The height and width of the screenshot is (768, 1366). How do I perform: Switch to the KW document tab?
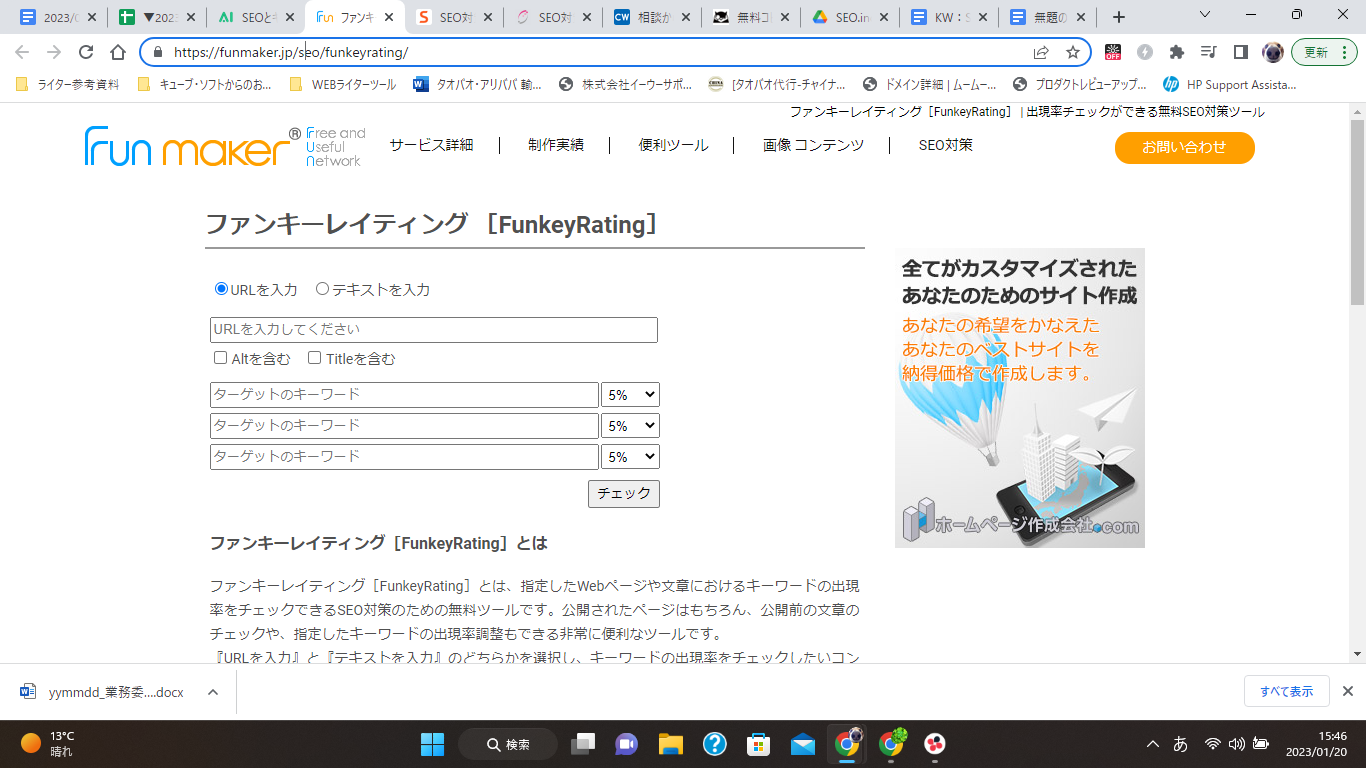tap(947, 17)
